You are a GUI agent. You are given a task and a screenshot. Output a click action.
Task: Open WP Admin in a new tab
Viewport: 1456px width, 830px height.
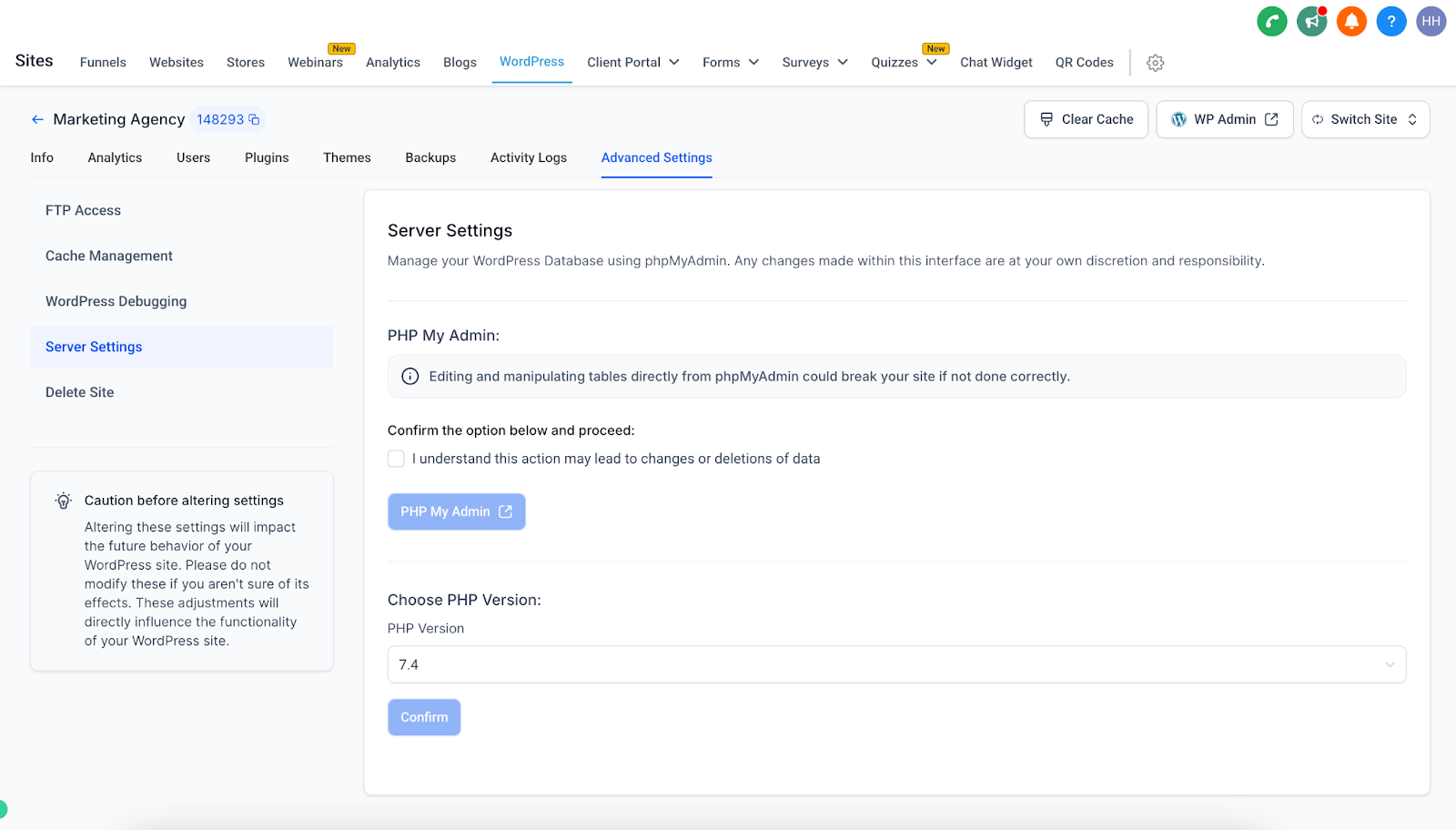point(1225,119)
